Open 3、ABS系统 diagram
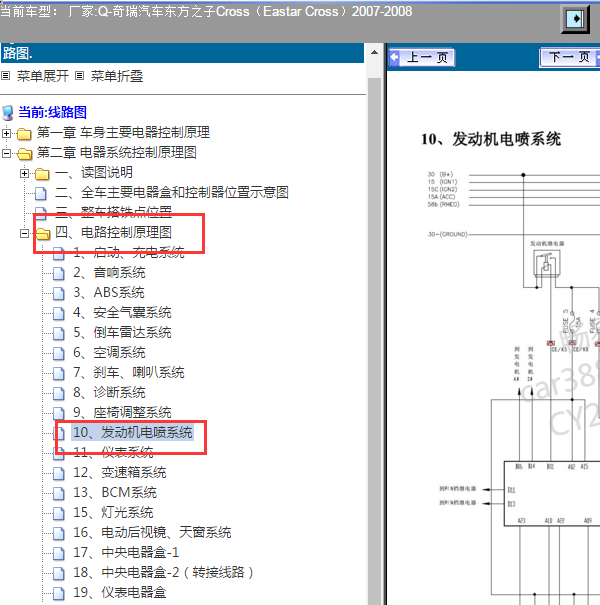The image size is (600, 605). (x=109, y=292)
